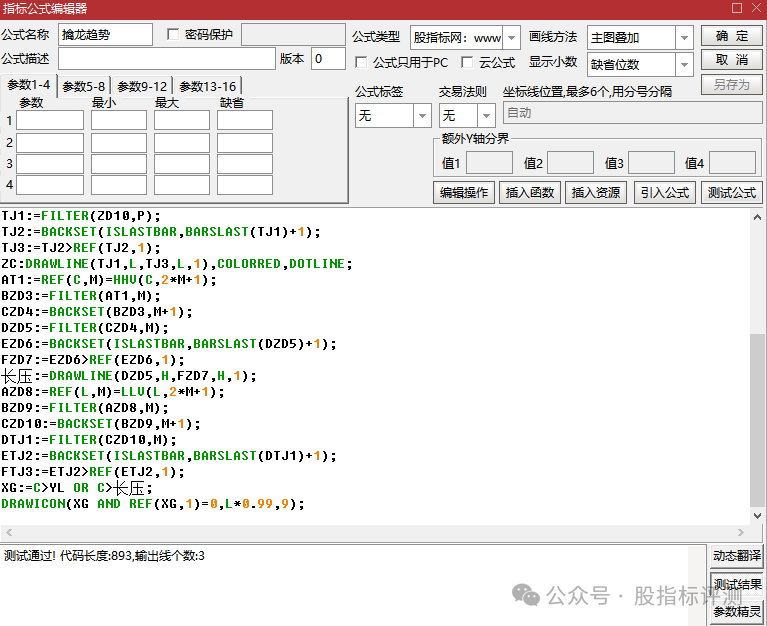Click the code editor scroll-up arrow
The width and height of the screenshot is (767, 626).
[757, 216]
